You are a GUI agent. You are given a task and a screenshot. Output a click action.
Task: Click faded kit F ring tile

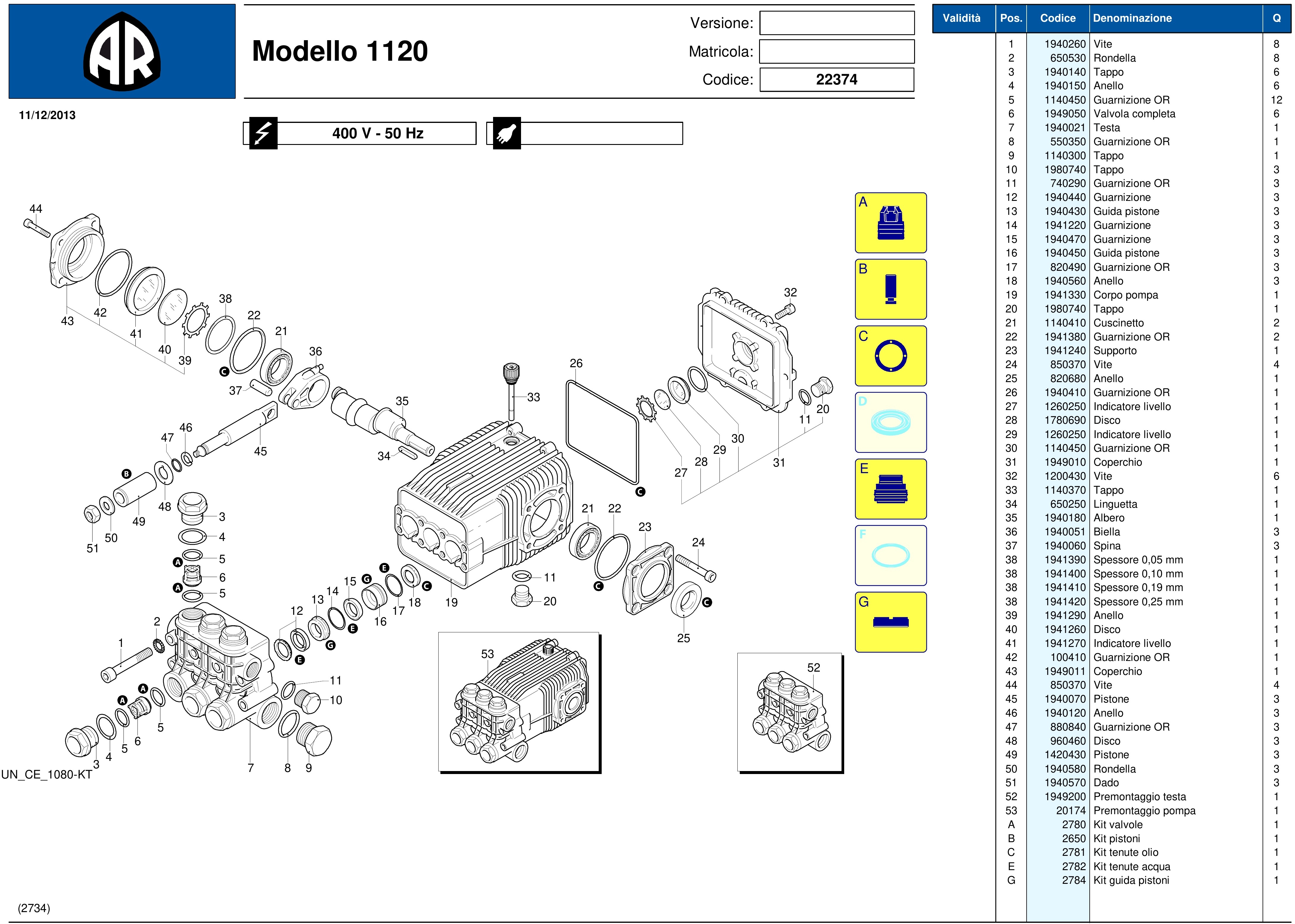[890, 556]
